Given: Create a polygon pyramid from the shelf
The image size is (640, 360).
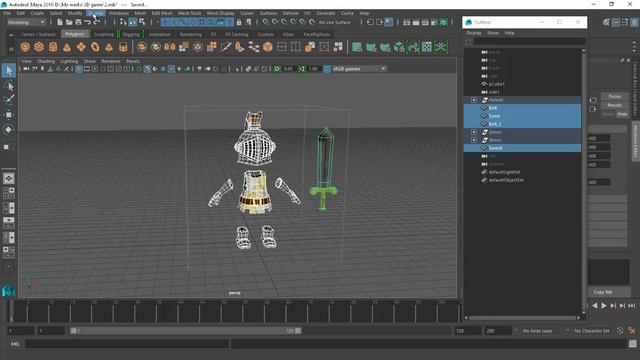Looking at the screenshot, I should click(x=109, y=47).
